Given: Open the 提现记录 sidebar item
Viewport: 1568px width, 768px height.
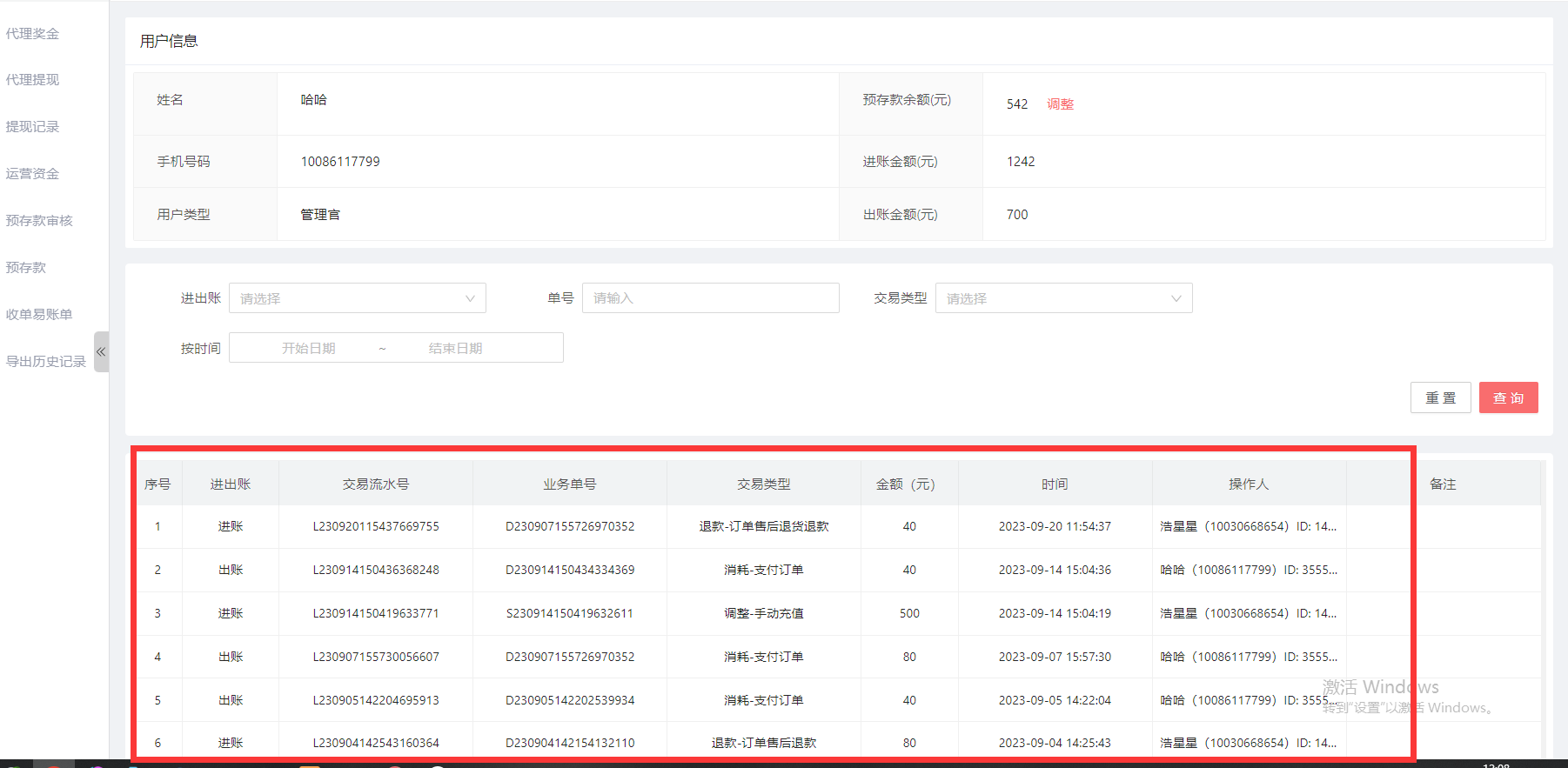Looking at the screenshot, I should pos(33,127).
